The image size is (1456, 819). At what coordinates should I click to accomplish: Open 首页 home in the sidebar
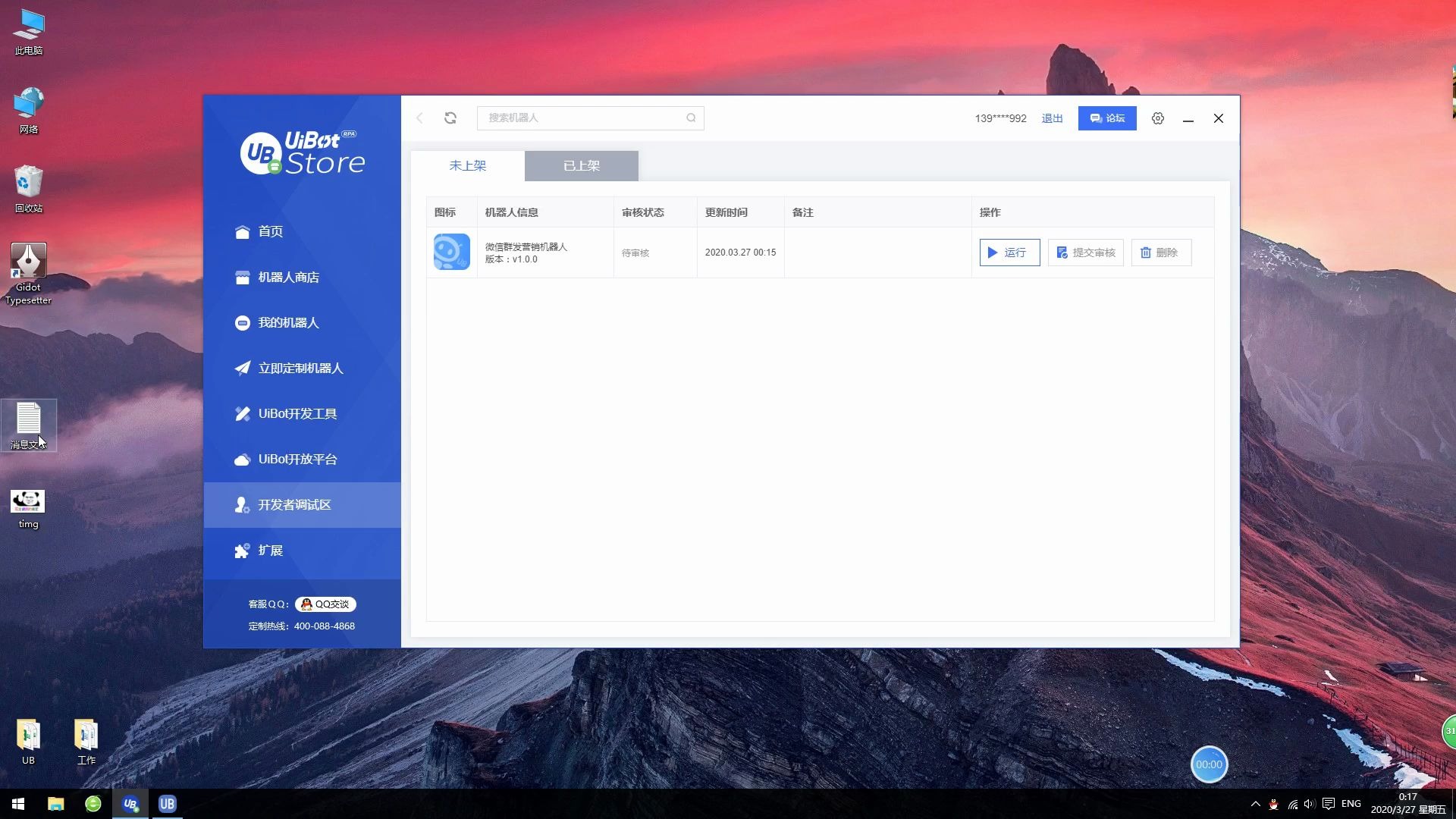(270, 232)
